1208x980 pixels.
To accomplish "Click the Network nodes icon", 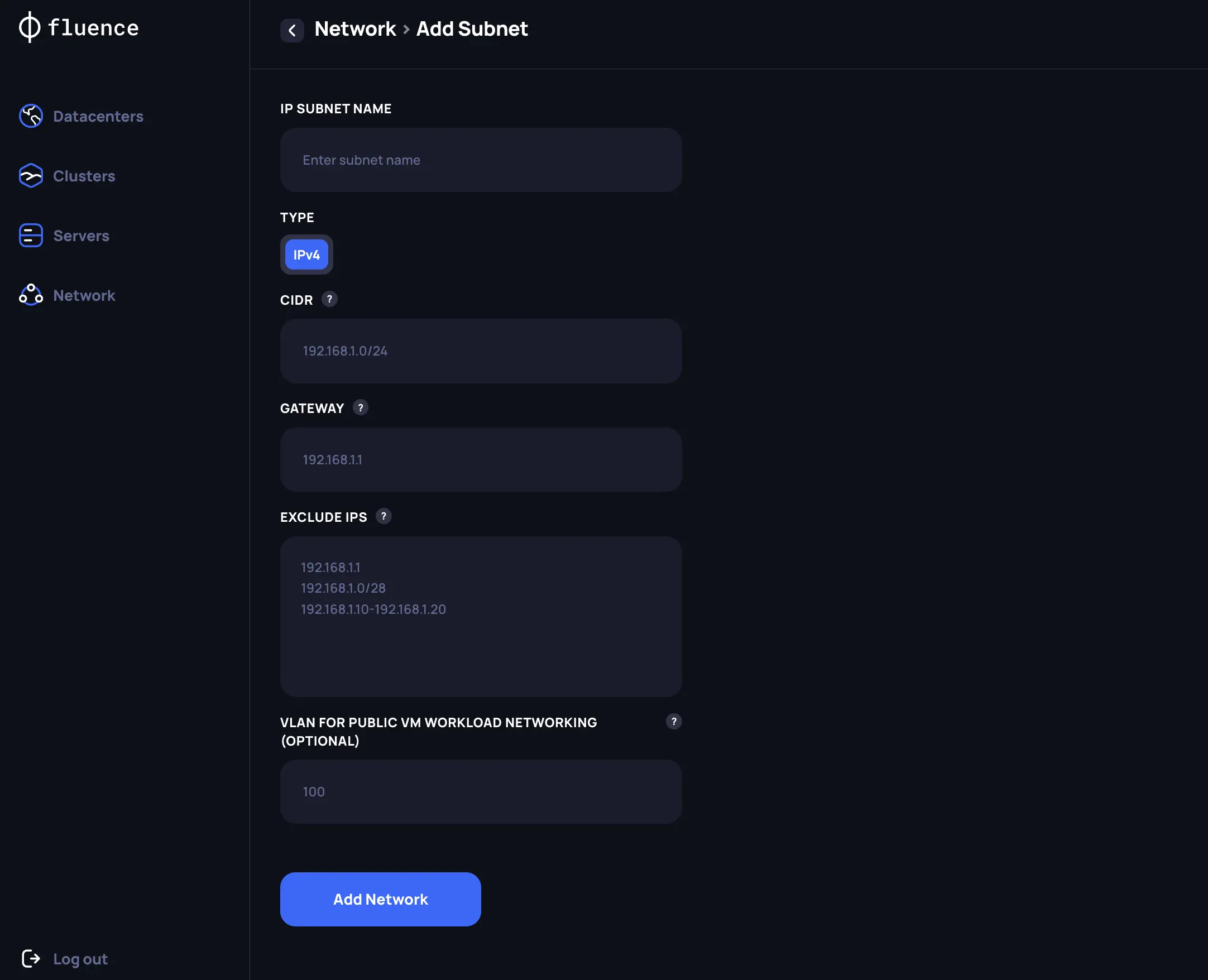I will (x=31, y=295).
